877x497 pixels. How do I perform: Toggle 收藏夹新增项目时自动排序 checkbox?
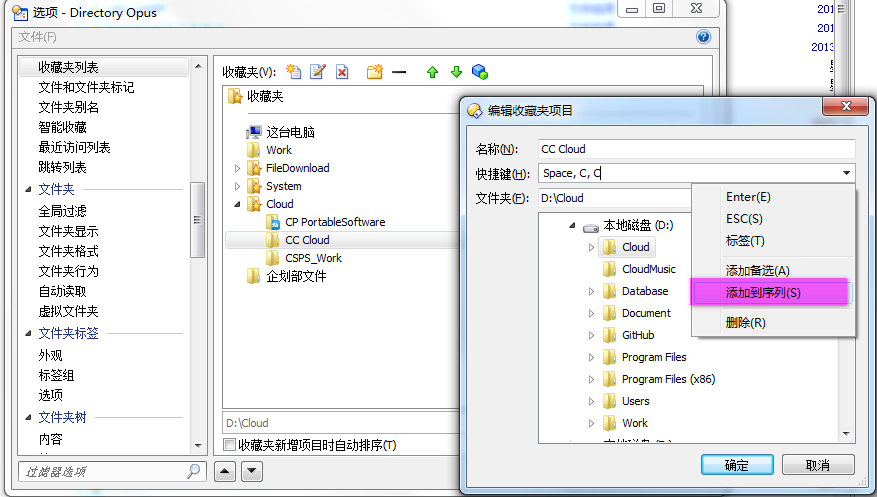pos(229,445)
